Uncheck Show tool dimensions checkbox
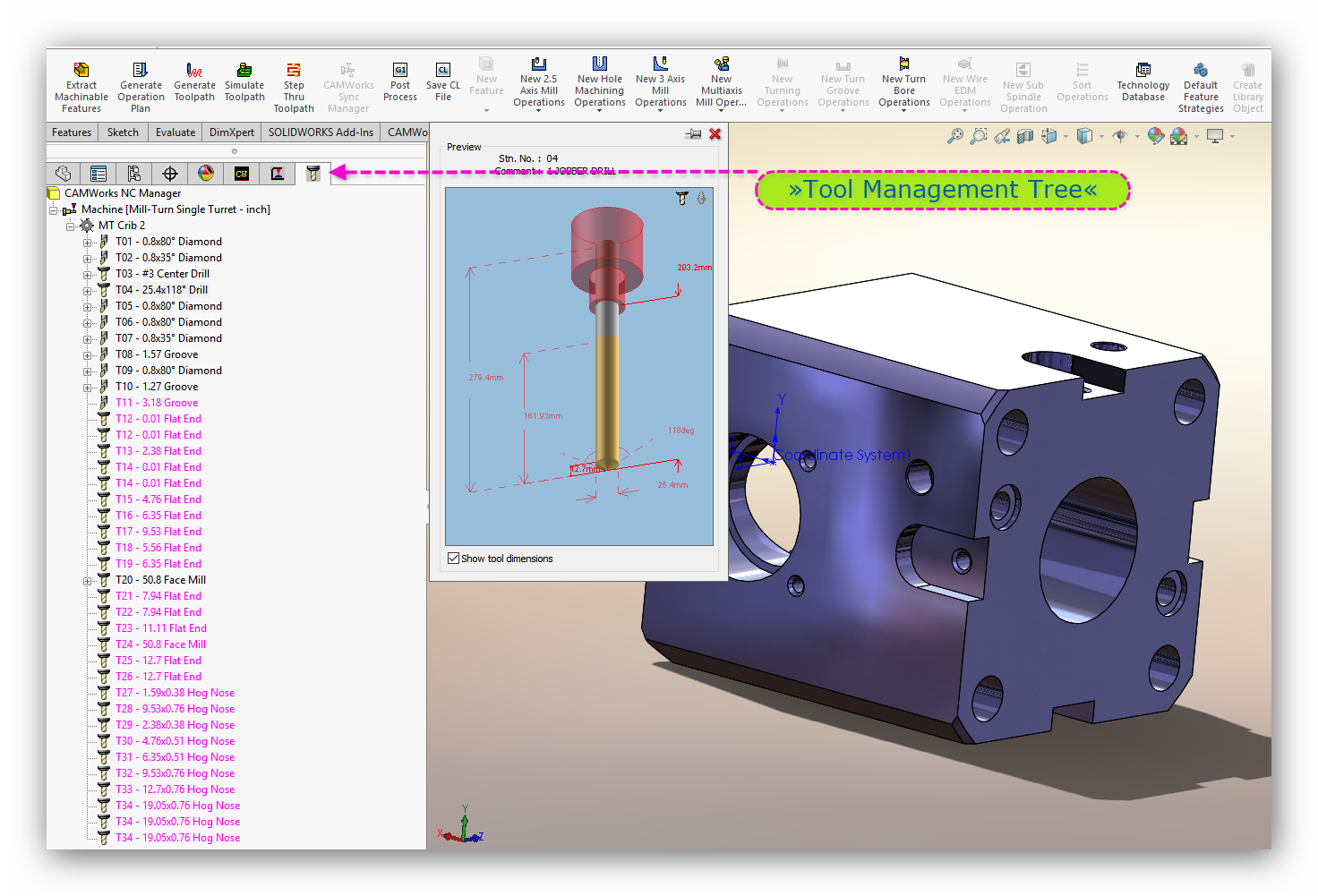 click(x=454, y=559)
